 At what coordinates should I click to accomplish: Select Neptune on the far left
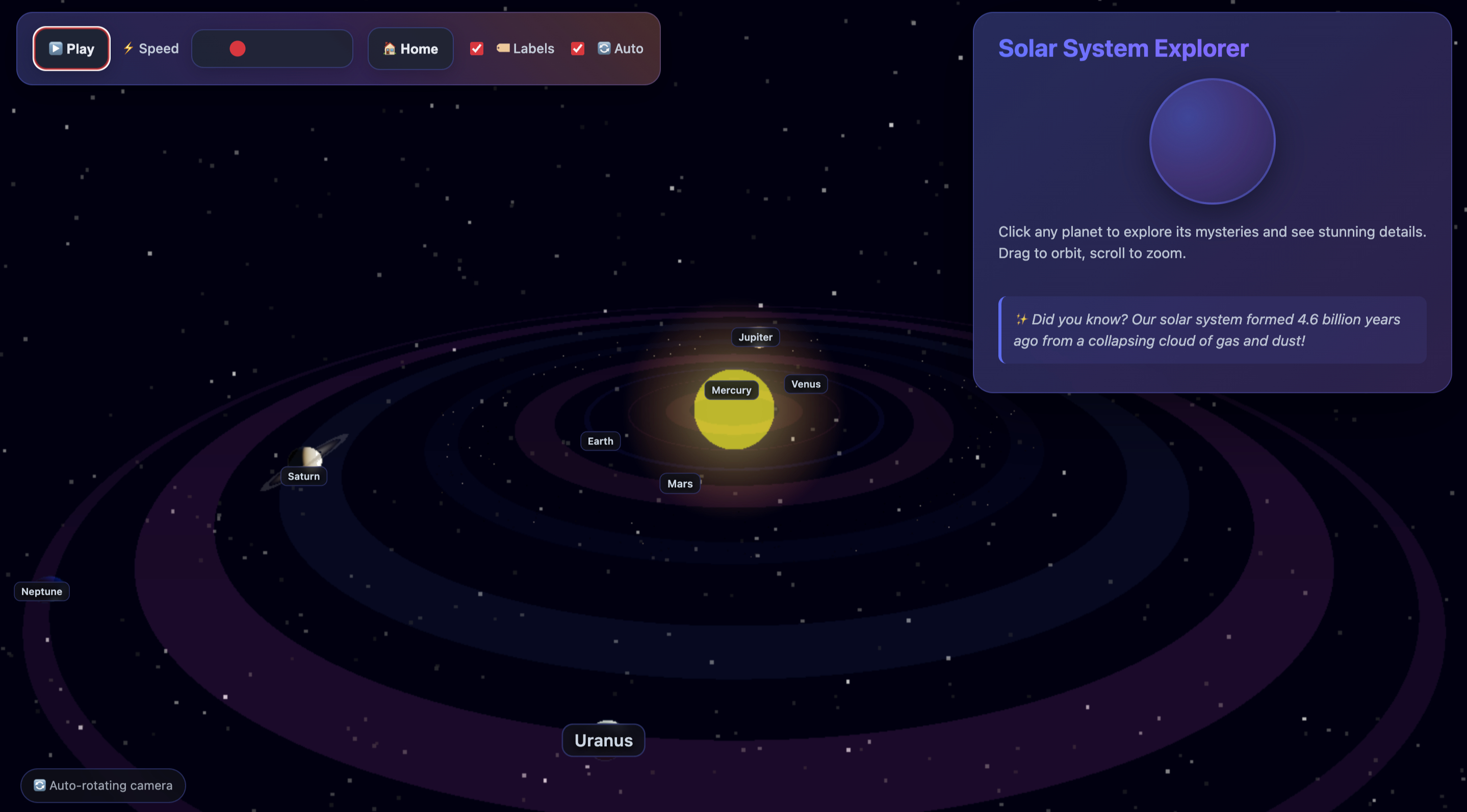click(41, 591)
